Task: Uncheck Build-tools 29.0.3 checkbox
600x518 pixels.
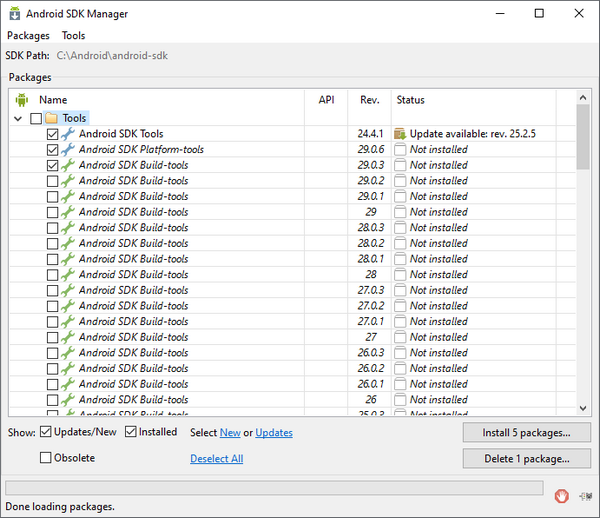Action: click(x=52, y=165)
